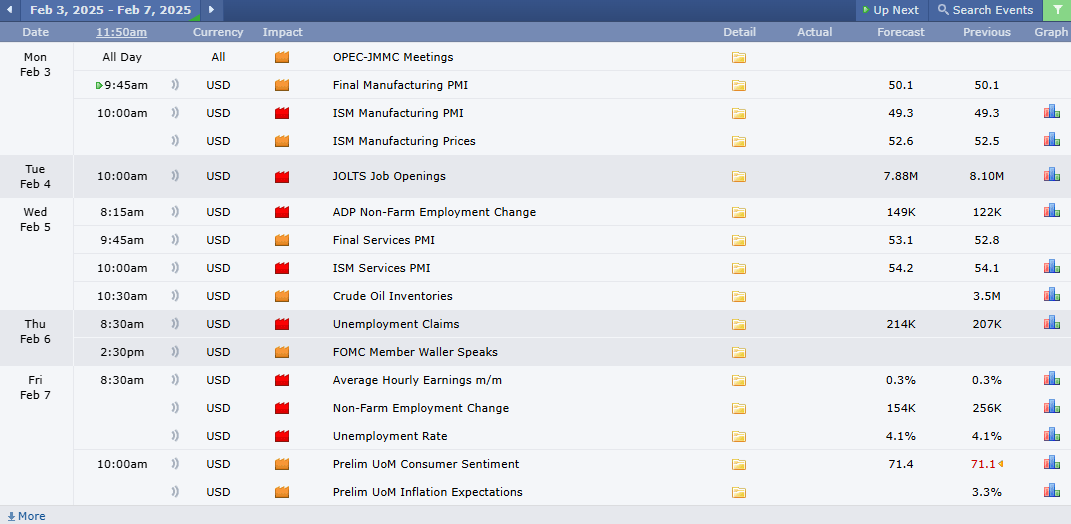Show graph for Crude Oil Inventories
This screenshot has height=524, width=1071.
(1051, 295)
